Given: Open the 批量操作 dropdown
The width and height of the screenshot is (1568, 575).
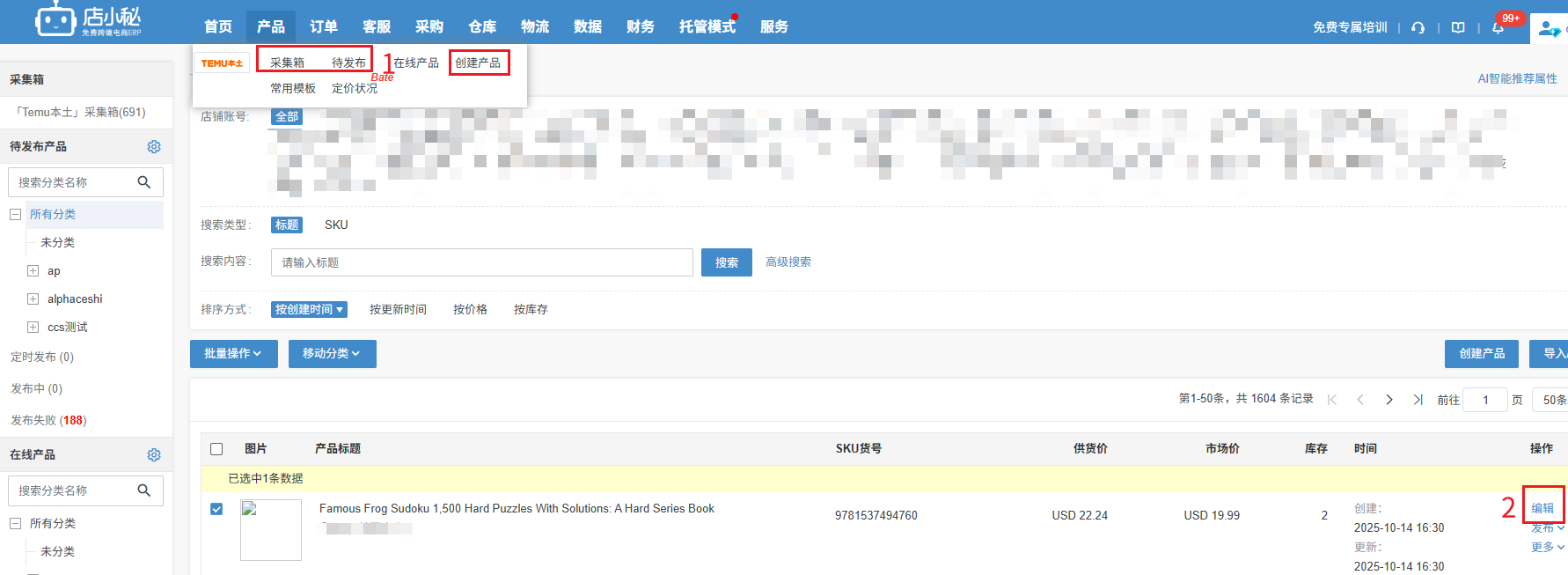Looking at the screenshot, I should (233, 354).
